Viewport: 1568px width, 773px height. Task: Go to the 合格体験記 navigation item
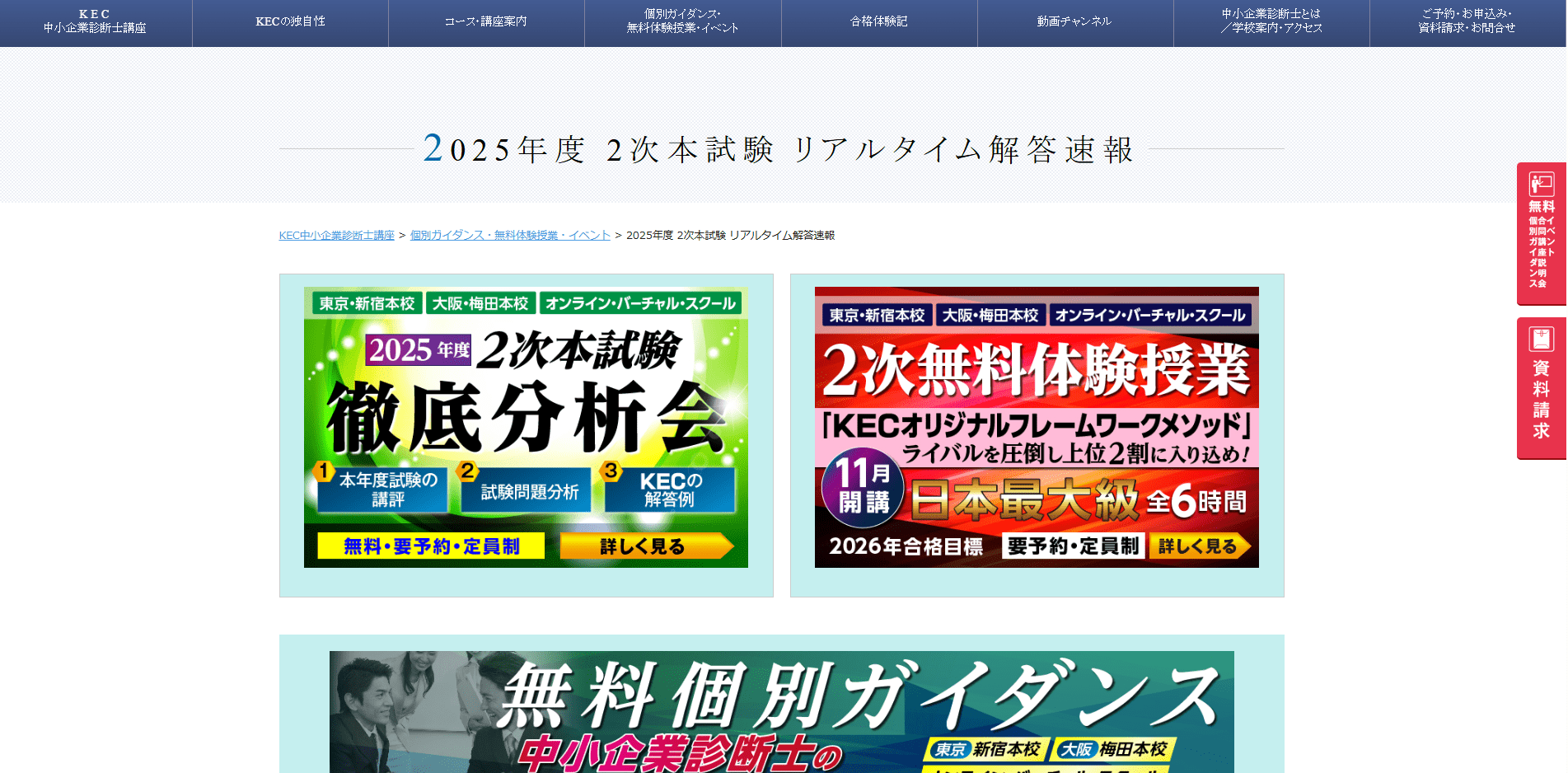[878, 22]
